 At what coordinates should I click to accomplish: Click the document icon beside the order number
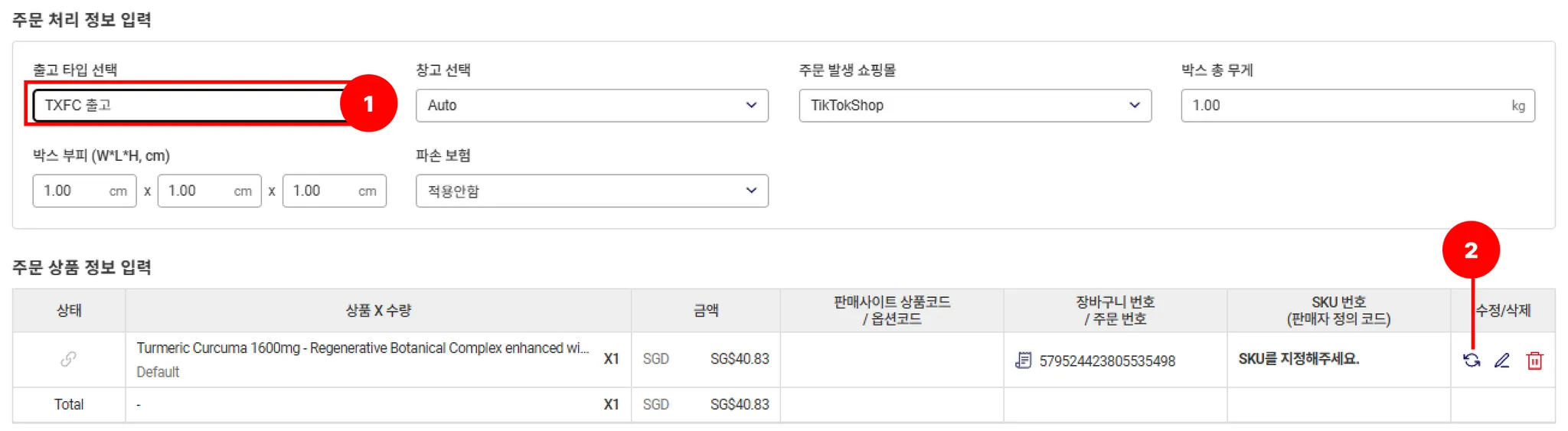1023,360
